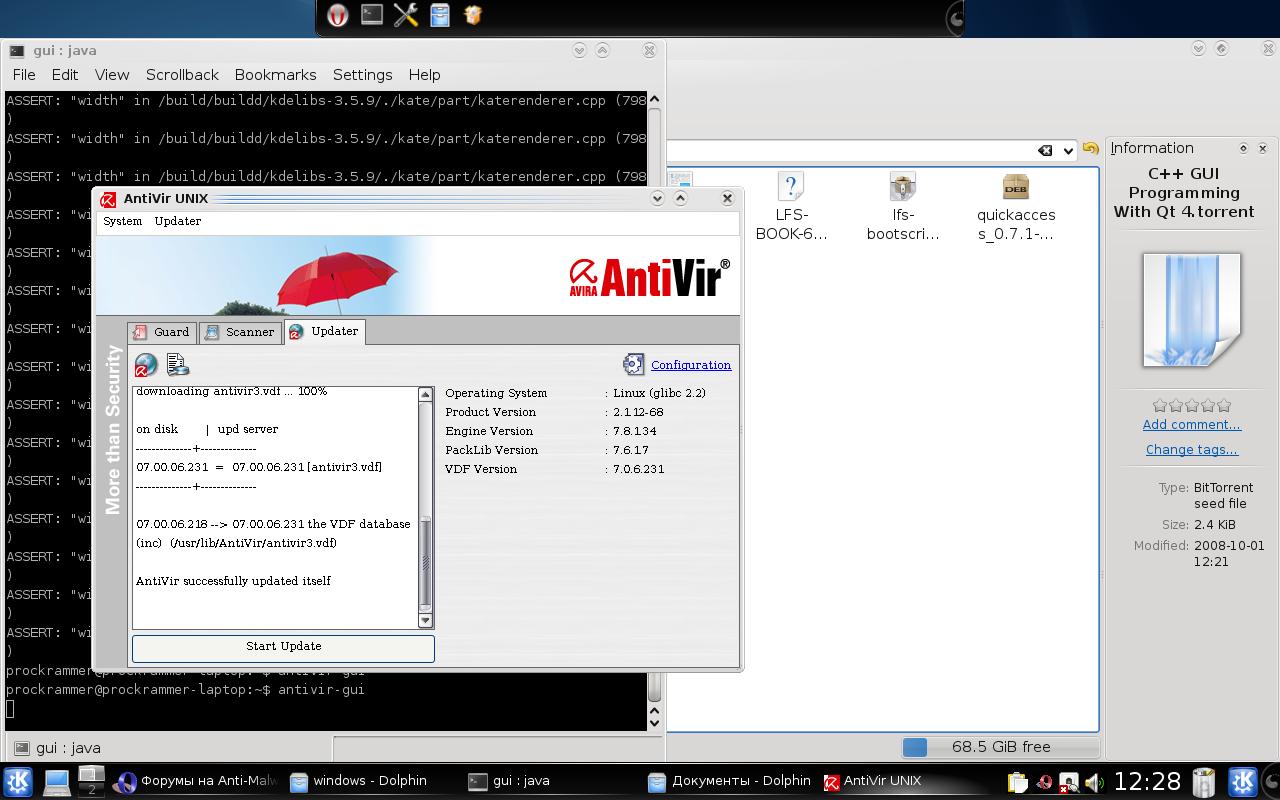Open the AntiVir Updater menu

(178, 221)
